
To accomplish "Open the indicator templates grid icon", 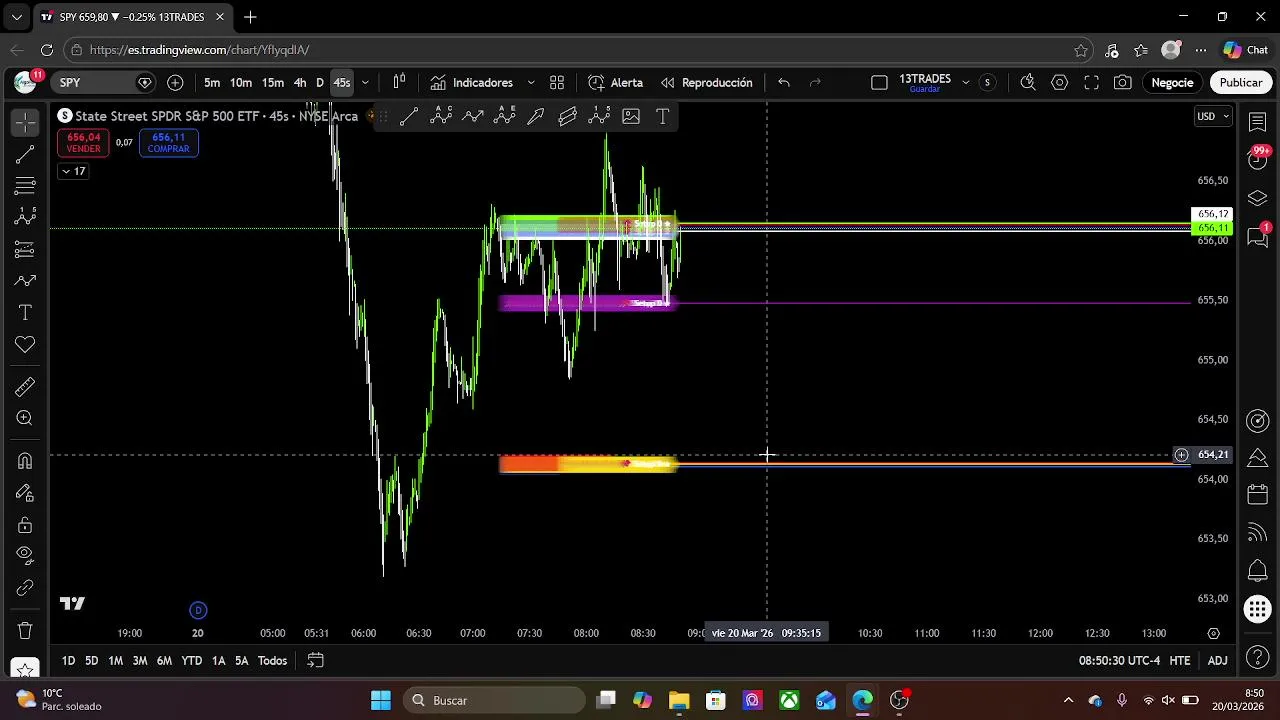I will tap(557, 83).
